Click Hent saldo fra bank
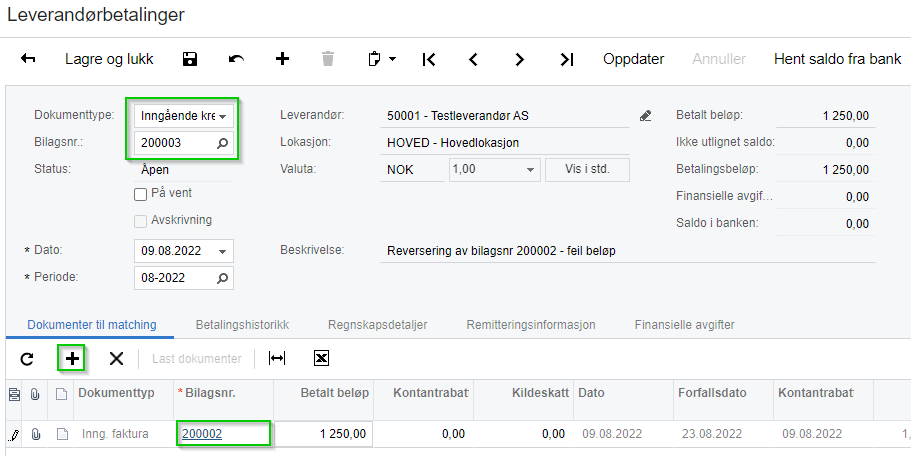 click(837, 59)
